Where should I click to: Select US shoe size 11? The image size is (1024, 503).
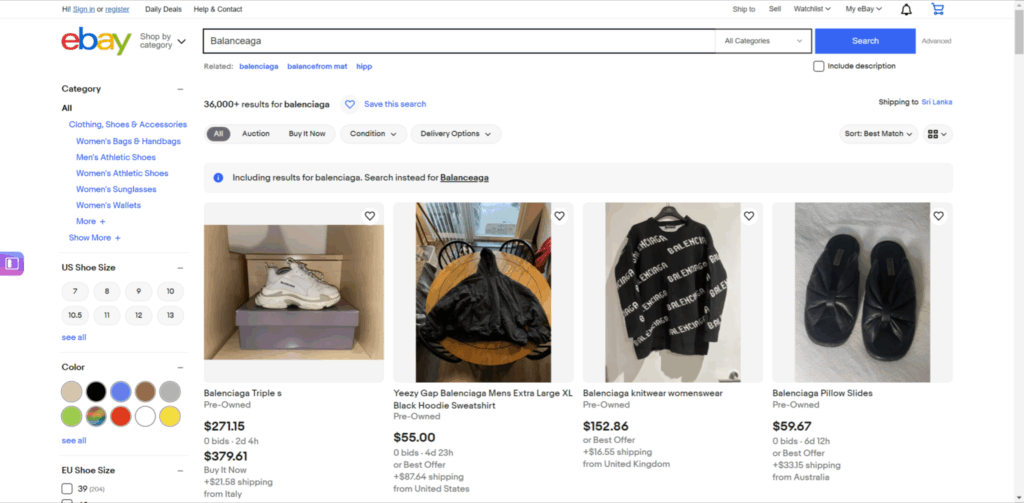(x=107, y=315)
